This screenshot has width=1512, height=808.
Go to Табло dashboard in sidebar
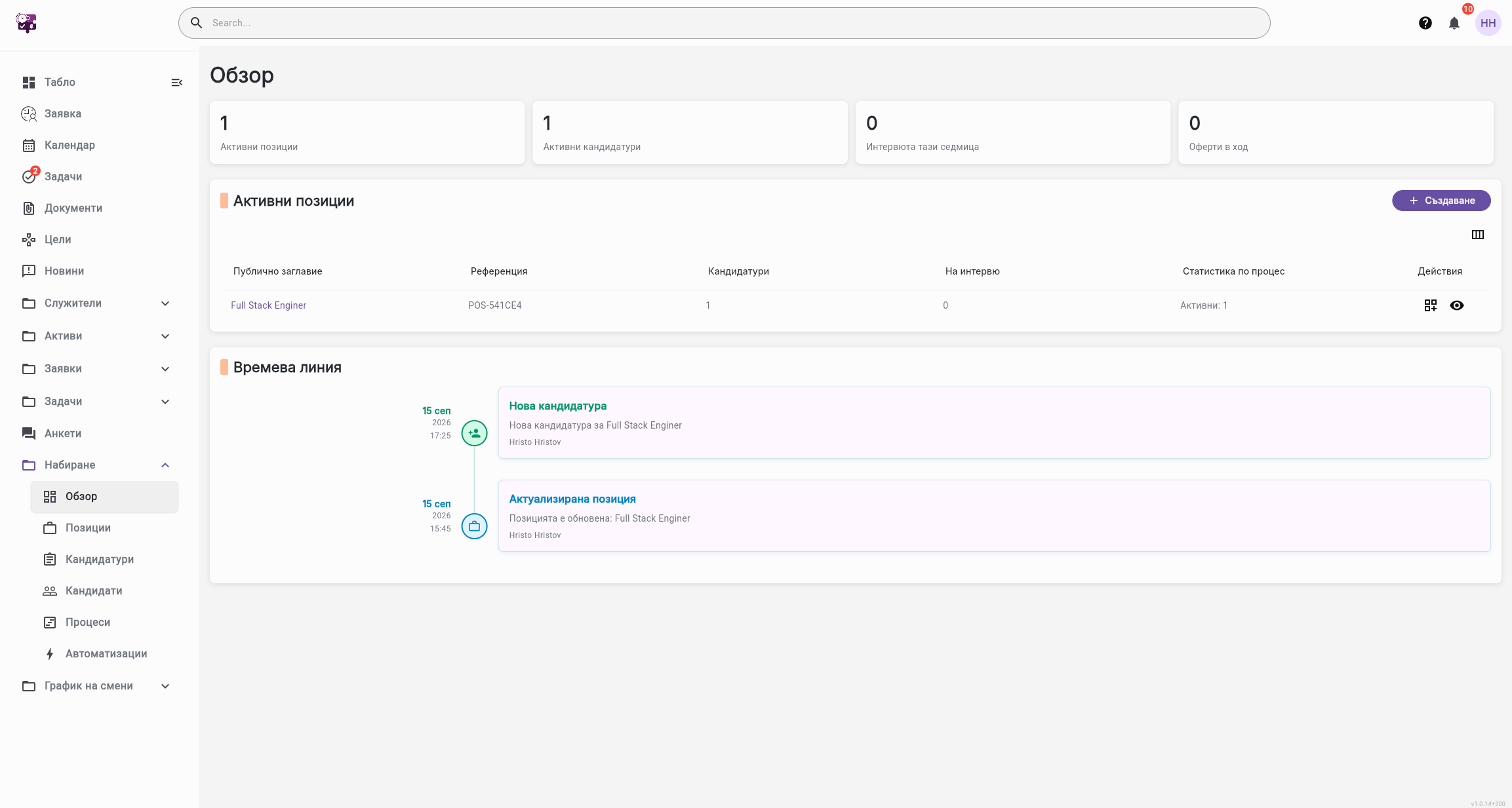(x=60, y=82)
